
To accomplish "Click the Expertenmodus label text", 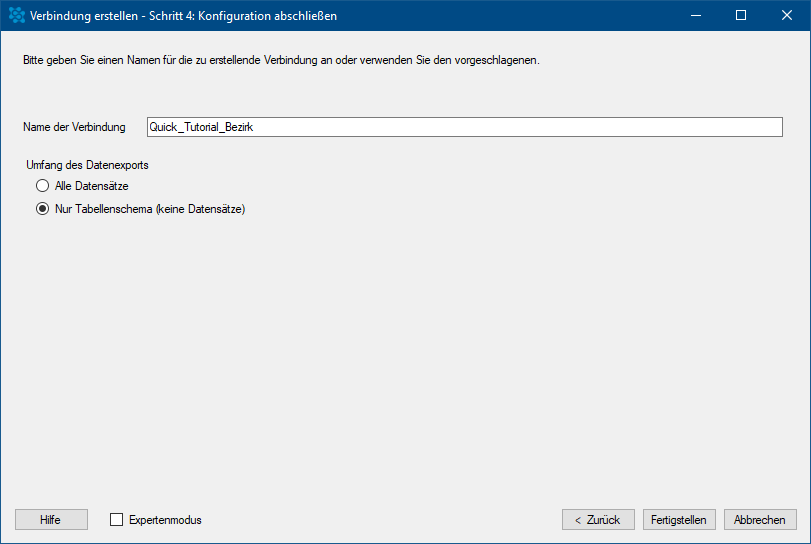I will tap(165, 520).
